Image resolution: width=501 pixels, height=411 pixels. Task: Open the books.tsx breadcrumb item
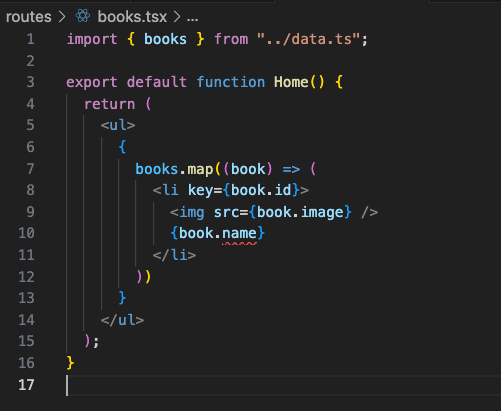coord(132,17)
